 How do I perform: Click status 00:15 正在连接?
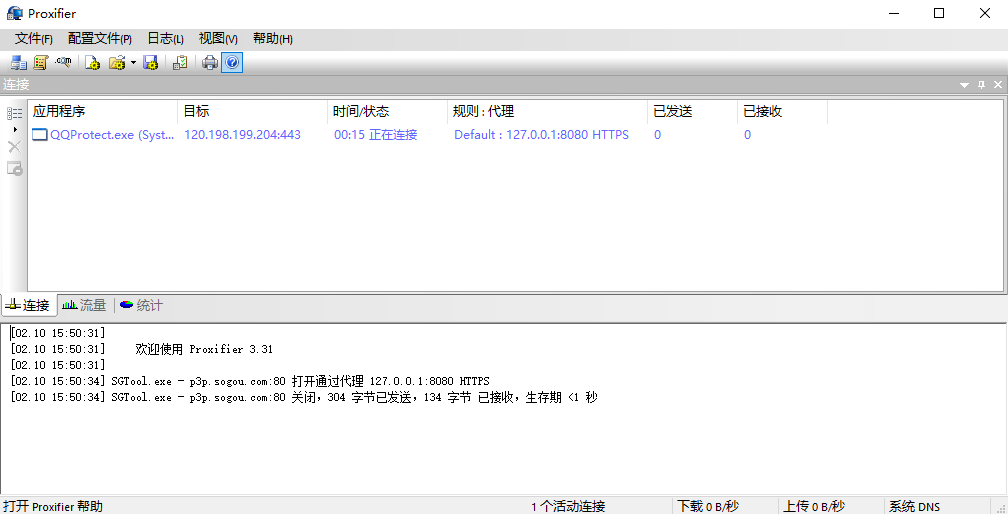click(375, 135)
